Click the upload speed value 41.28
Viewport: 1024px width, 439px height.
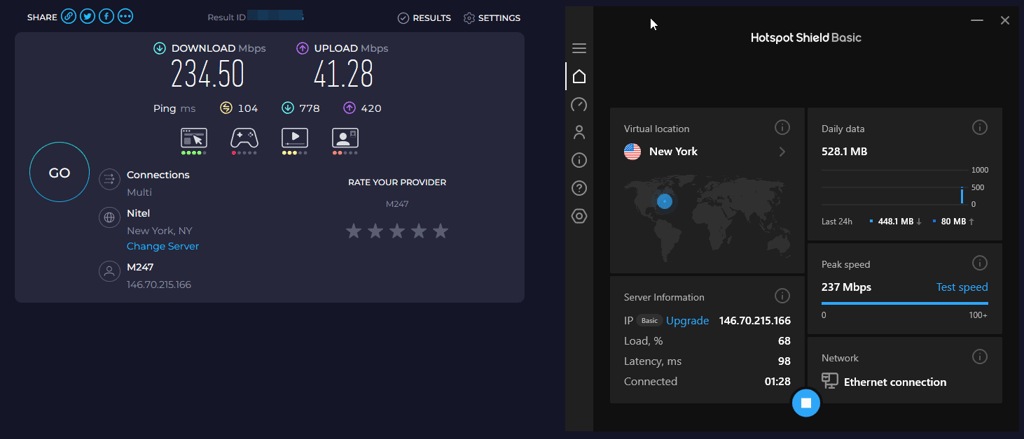click(344, 74)
